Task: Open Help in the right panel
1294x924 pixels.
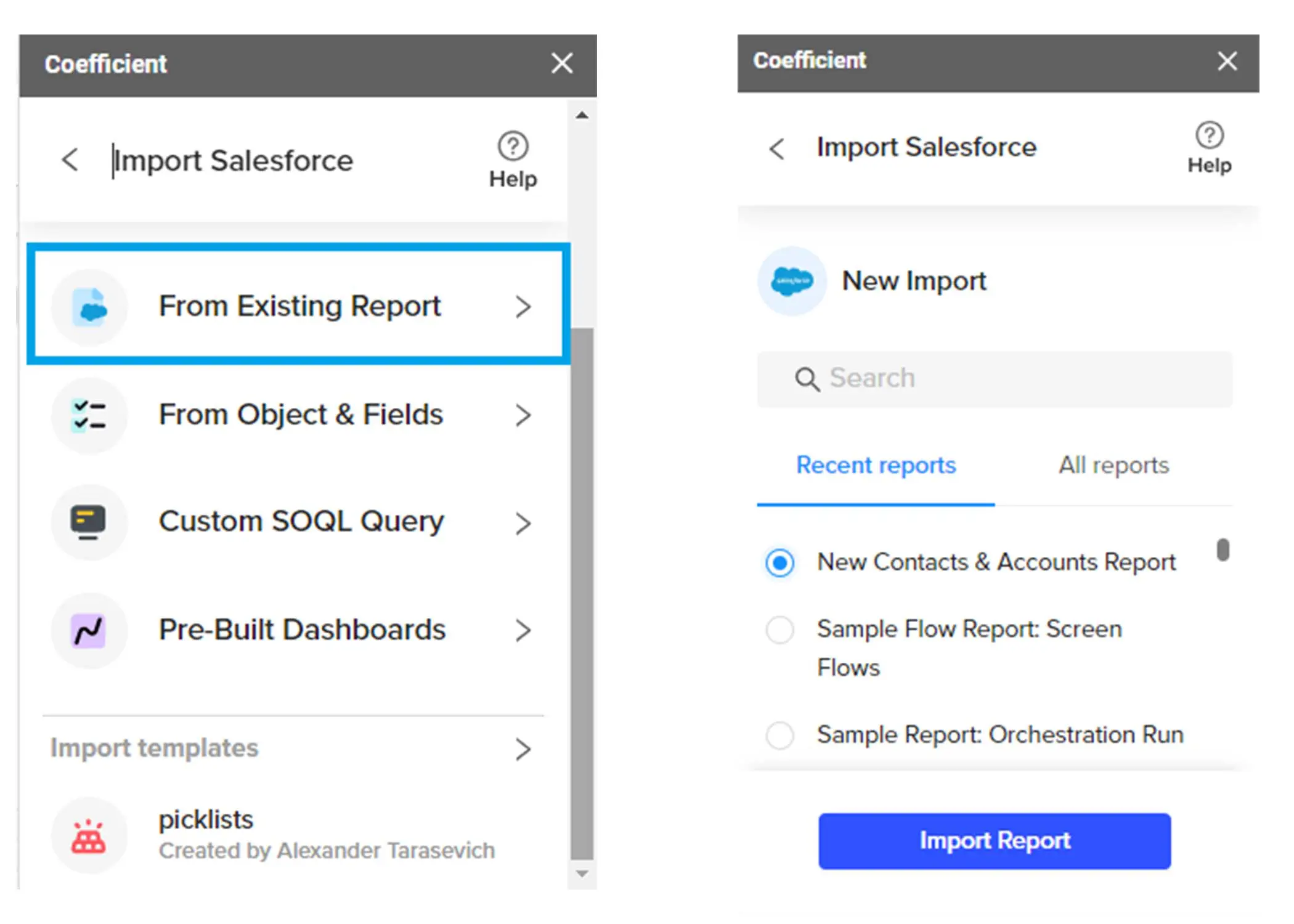Action: pyautogui.click(x=1209, y=148)
